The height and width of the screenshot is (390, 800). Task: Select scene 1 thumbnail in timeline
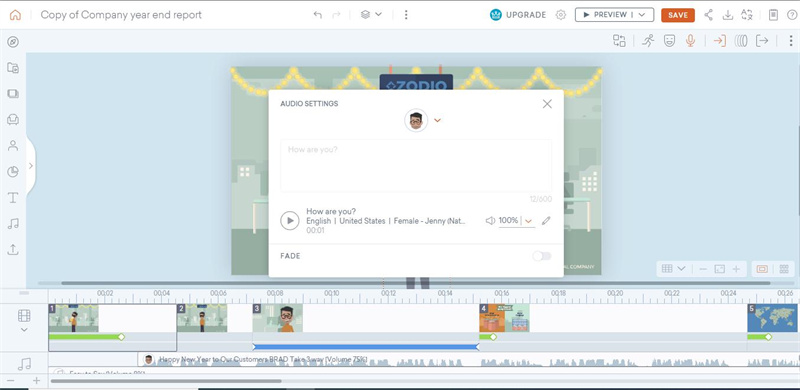click(73, 318)
